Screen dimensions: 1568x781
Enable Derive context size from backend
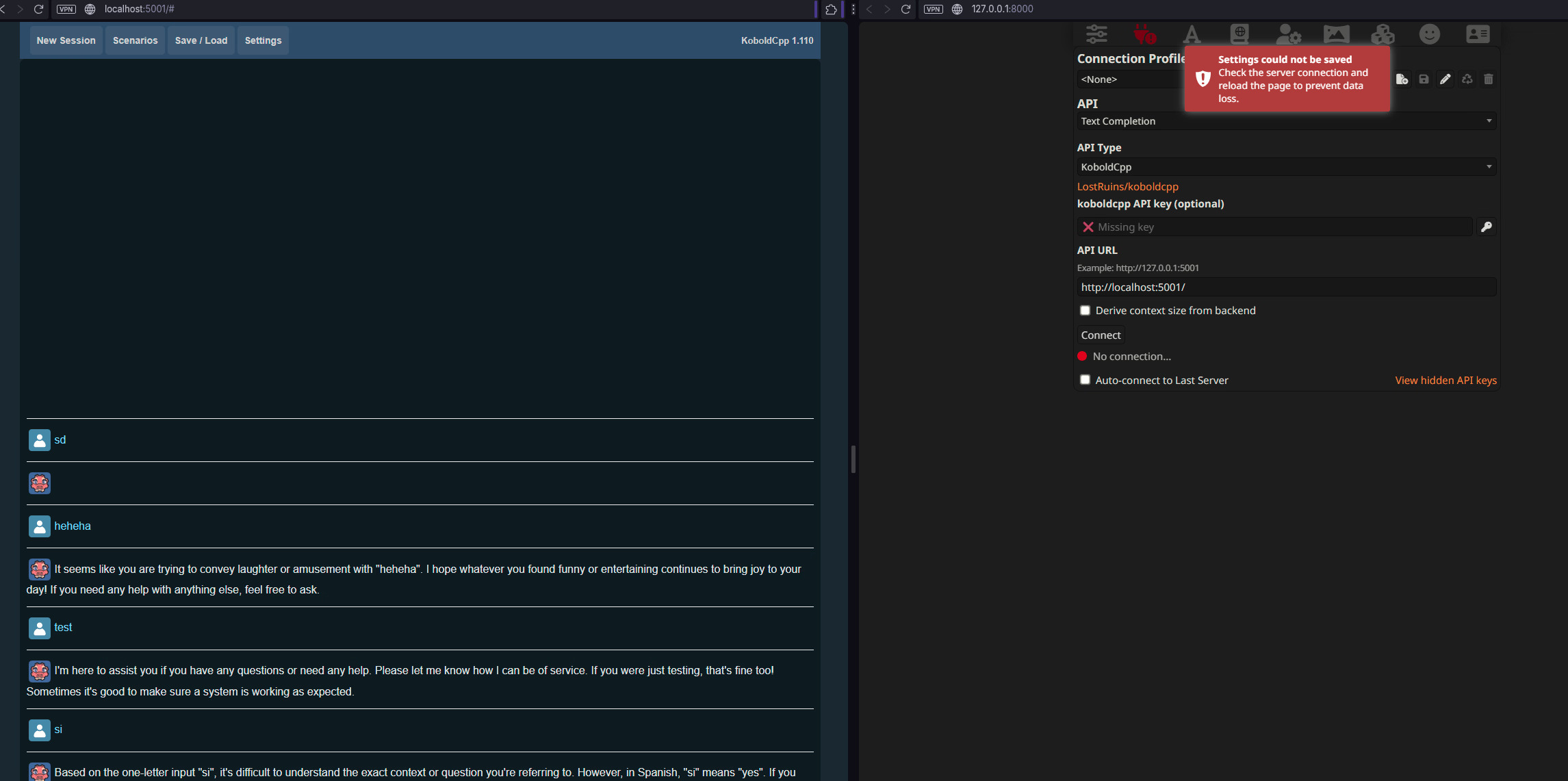coord(1085,311)
